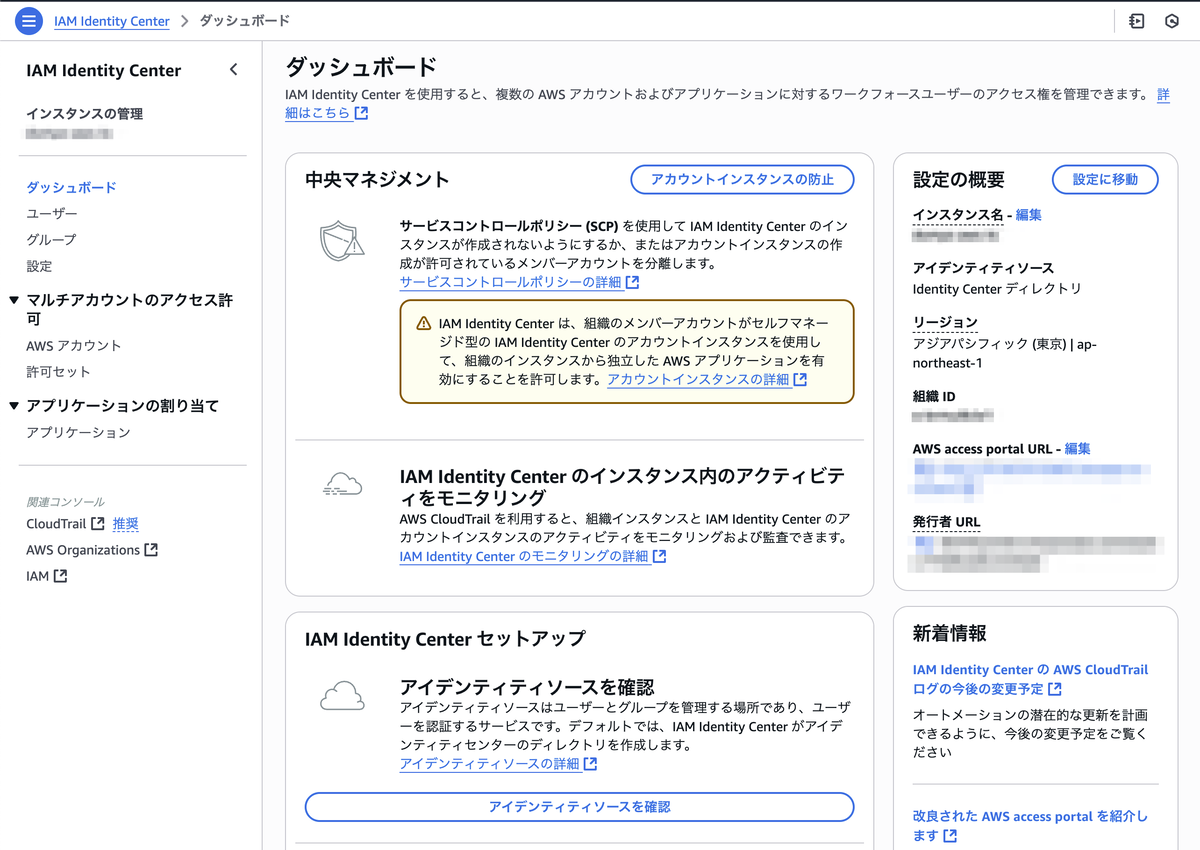
Task: Click external link icon next to AWS Organizations
Action: [x=151, y=550]
